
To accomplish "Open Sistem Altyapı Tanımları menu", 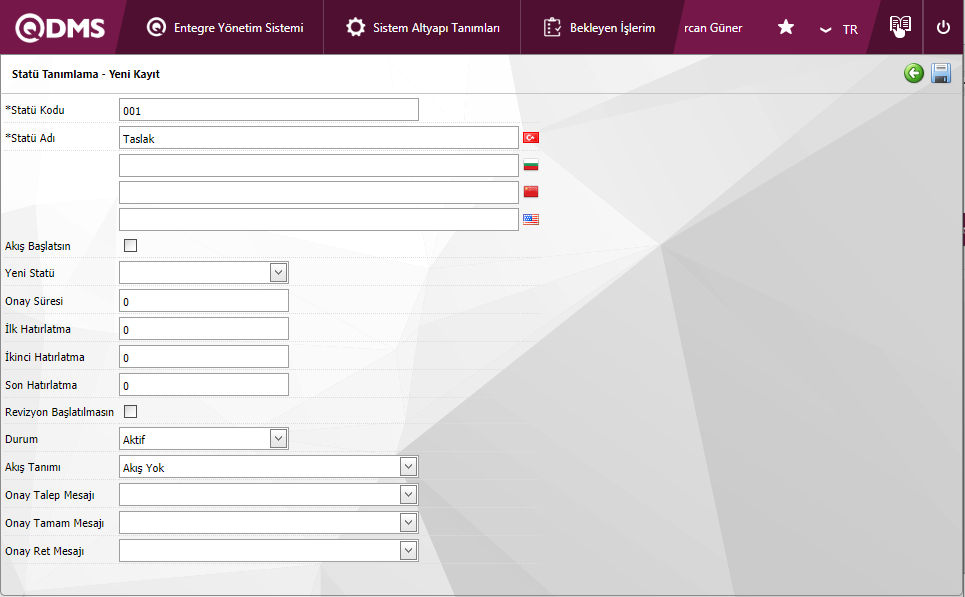I will tap(436, 28).
